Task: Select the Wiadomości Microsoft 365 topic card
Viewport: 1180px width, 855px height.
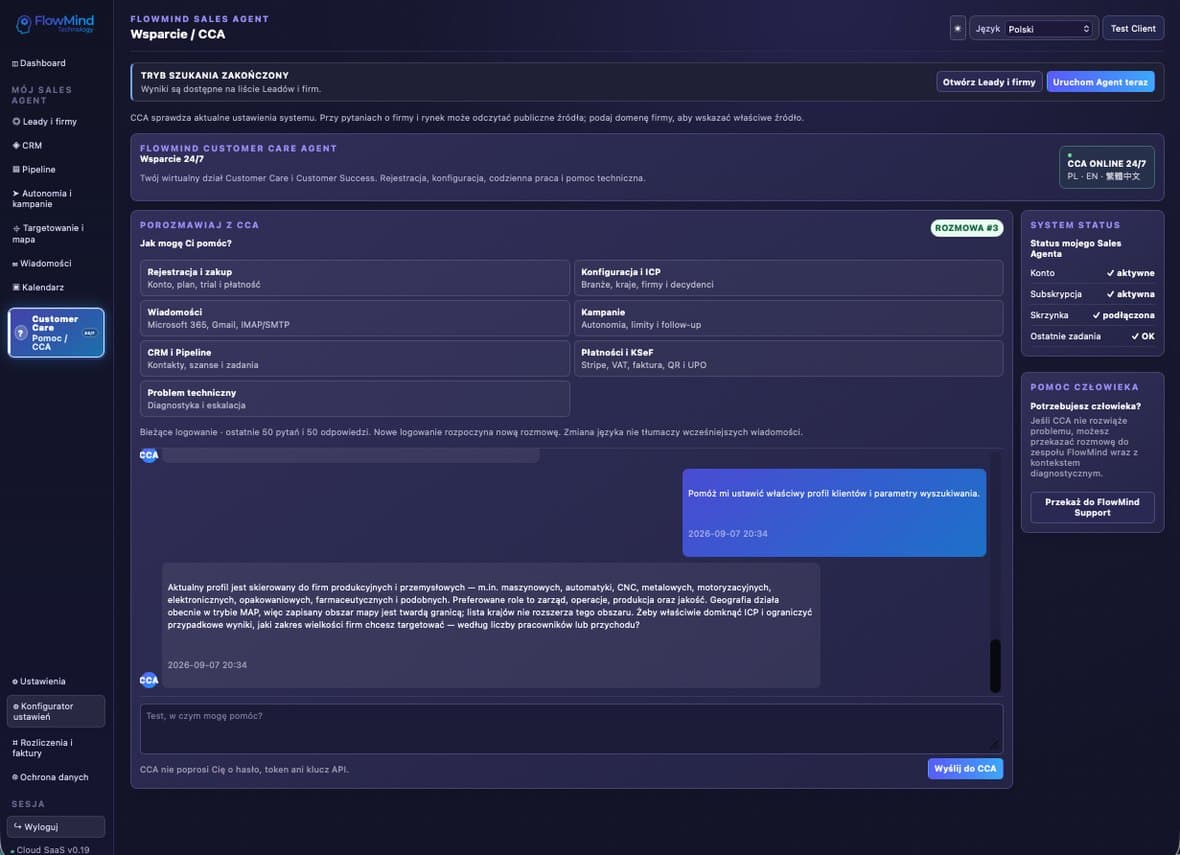Action: click(354, 318)
